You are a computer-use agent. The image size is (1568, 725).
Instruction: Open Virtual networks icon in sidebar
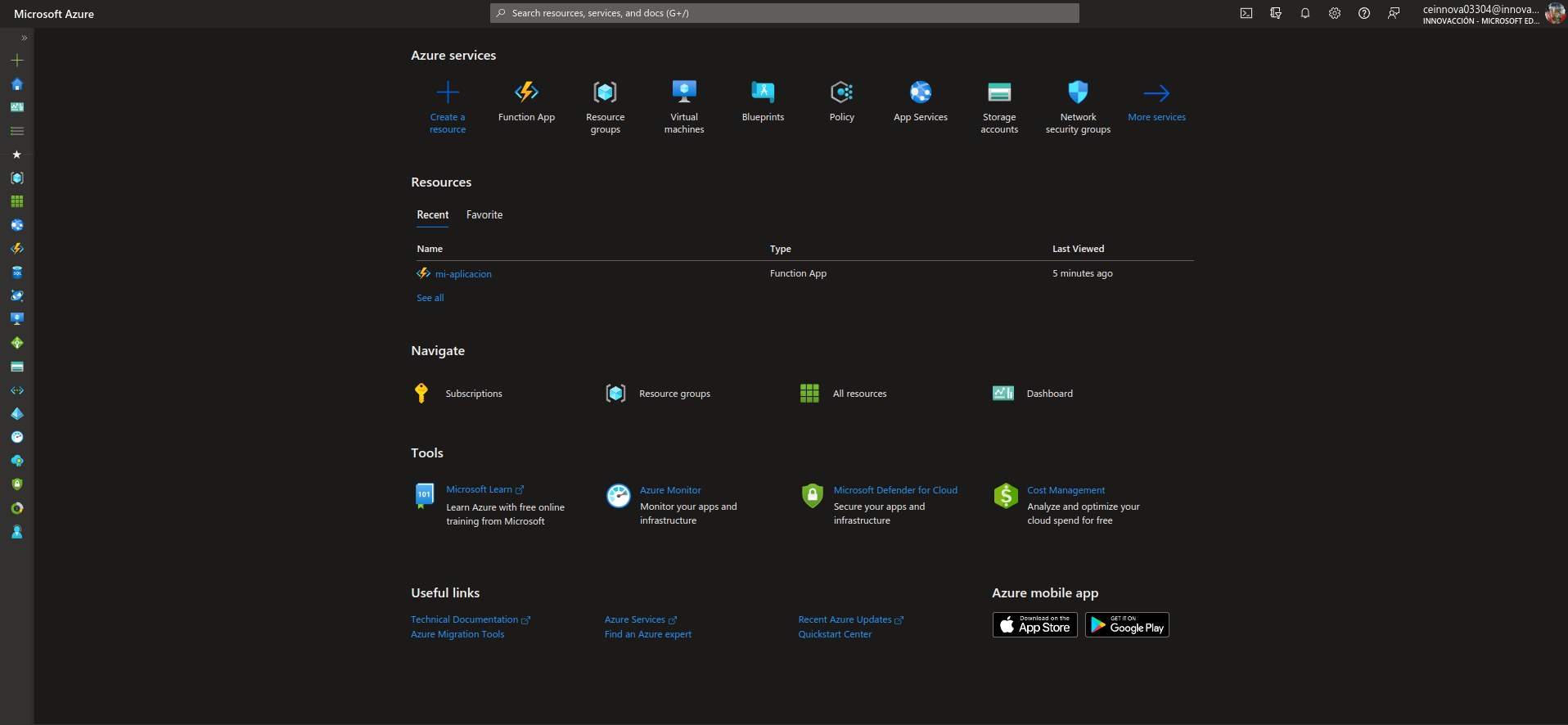click(16, 390)
